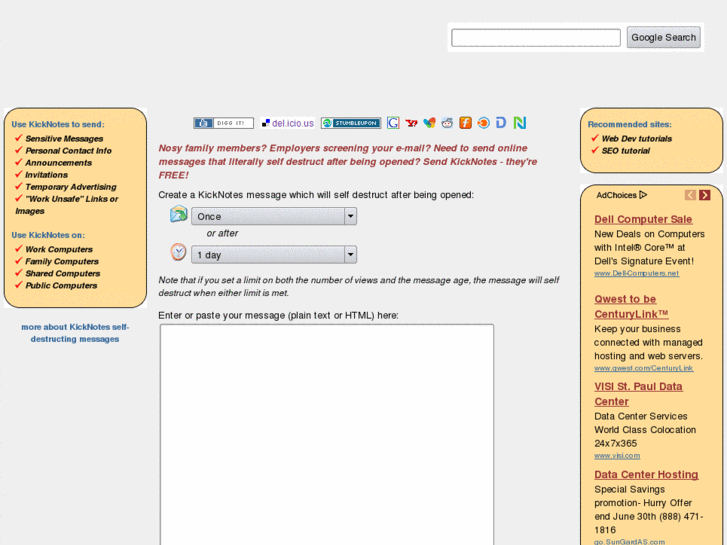The image size is (727, 545).
Task: Click the round orange-and-blue bookmark icon
Action: [x=483, y=123]
